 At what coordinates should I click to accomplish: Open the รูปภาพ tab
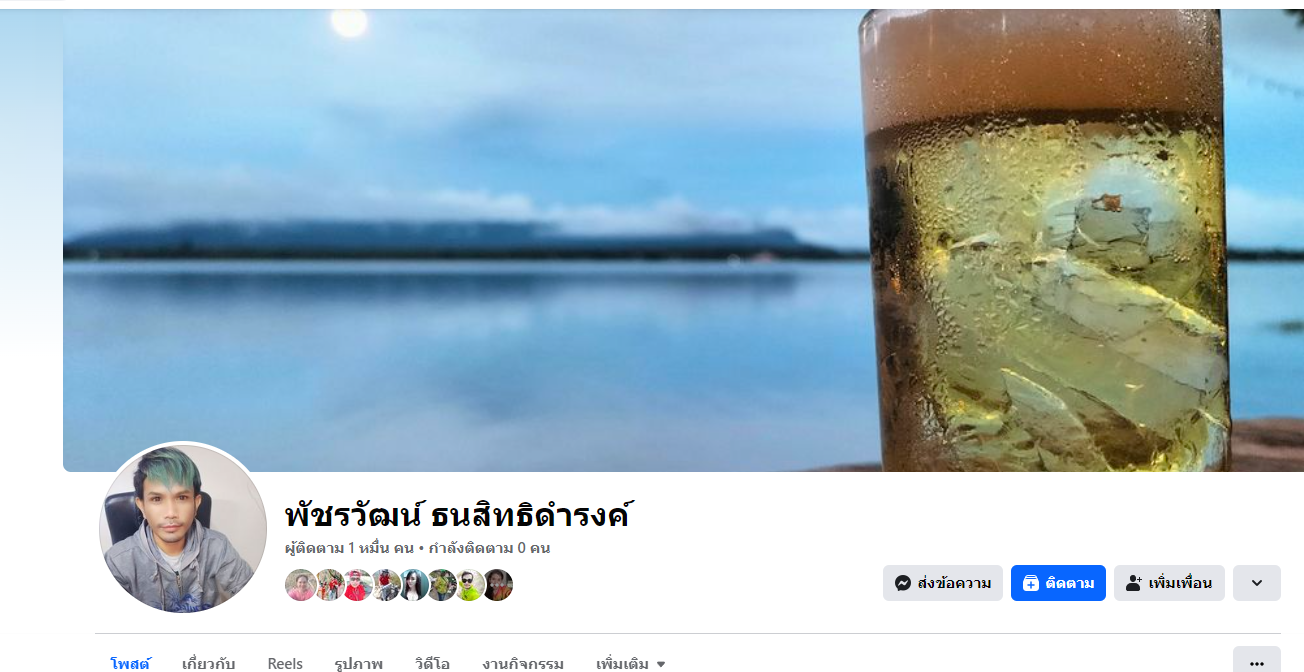click(x=359, y=663)
